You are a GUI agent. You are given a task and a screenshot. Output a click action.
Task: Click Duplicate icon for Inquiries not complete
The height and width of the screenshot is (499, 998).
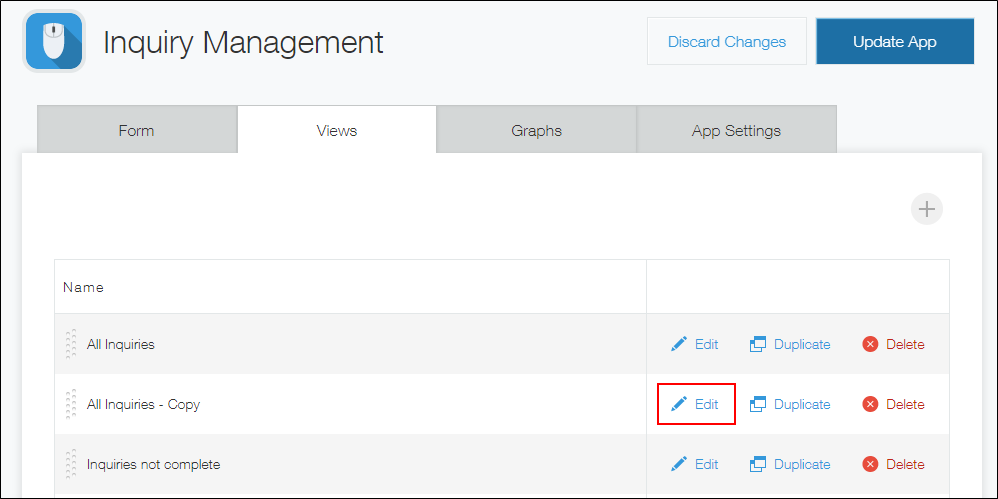coord(758,464)
